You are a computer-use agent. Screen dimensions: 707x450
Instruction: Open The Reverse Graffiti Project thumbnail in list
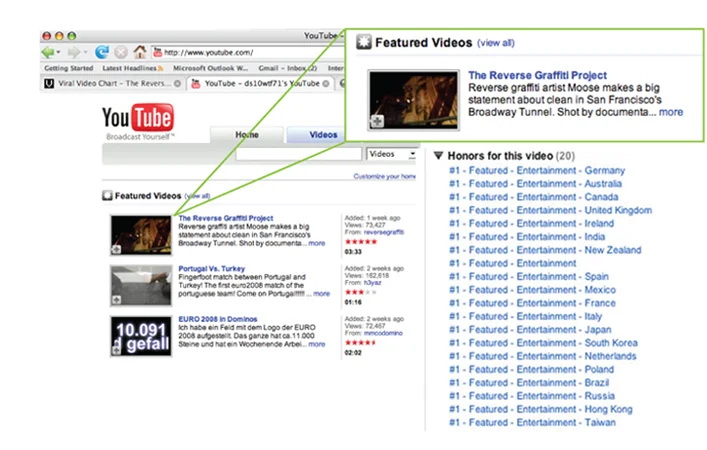[141, 235]
